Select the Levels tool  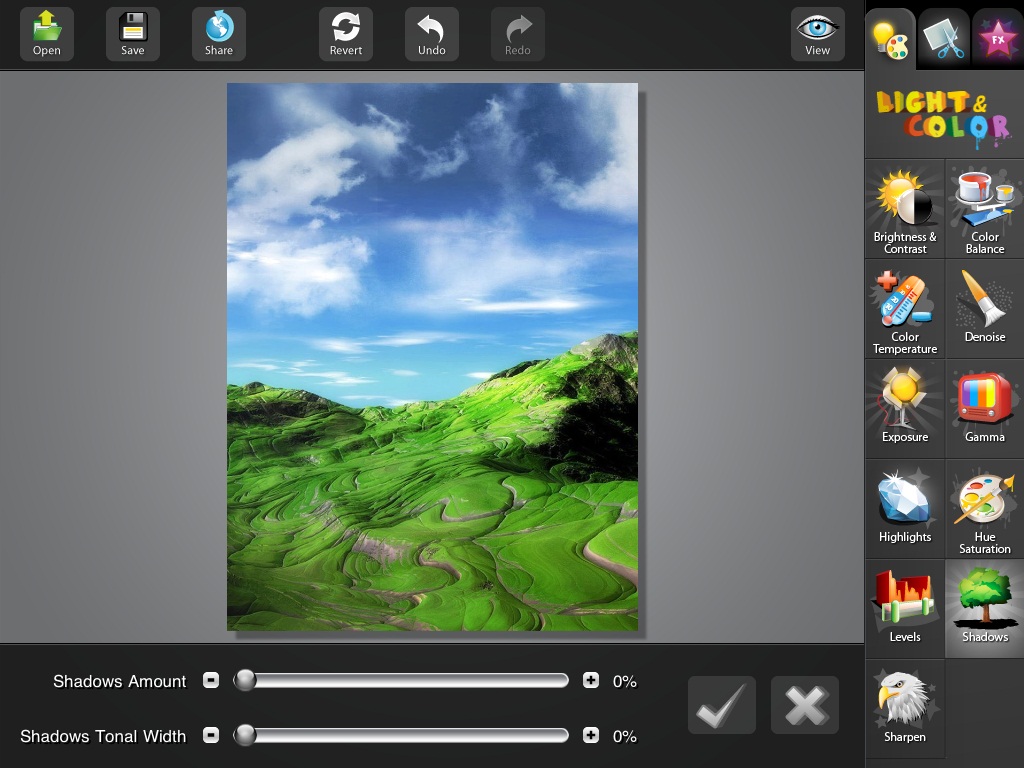click(904, 609)
